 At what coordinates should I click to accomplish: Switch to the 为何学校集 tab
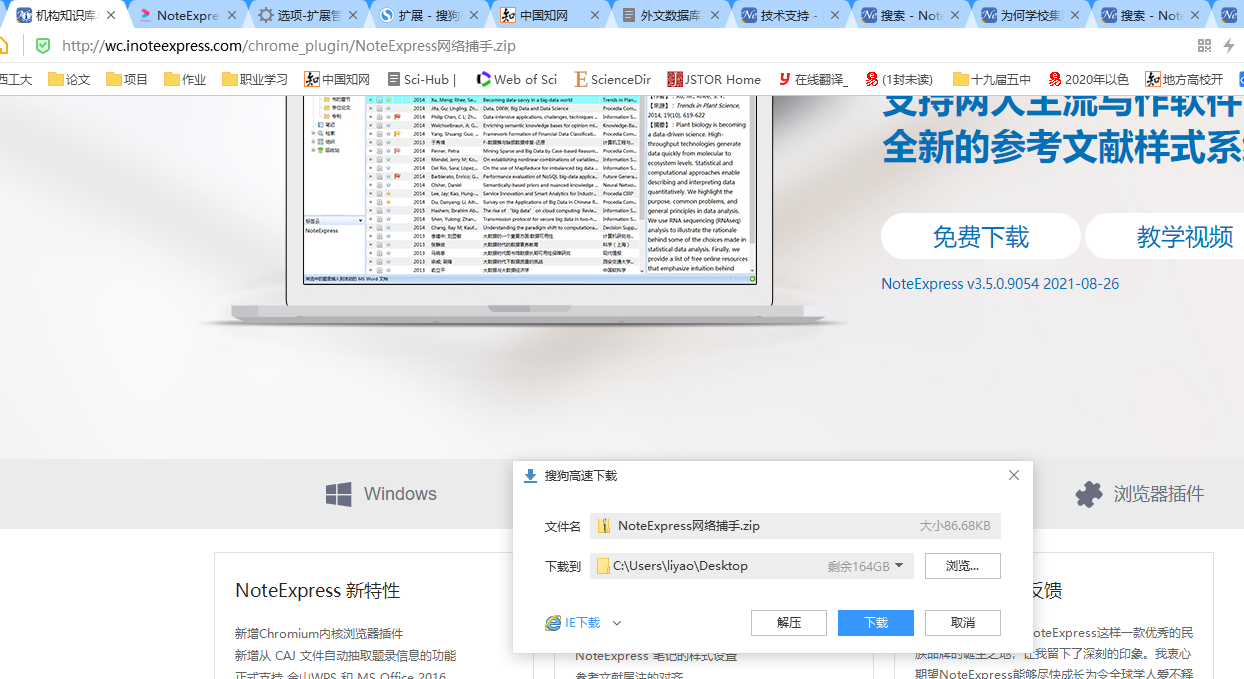pos(1030,15)
